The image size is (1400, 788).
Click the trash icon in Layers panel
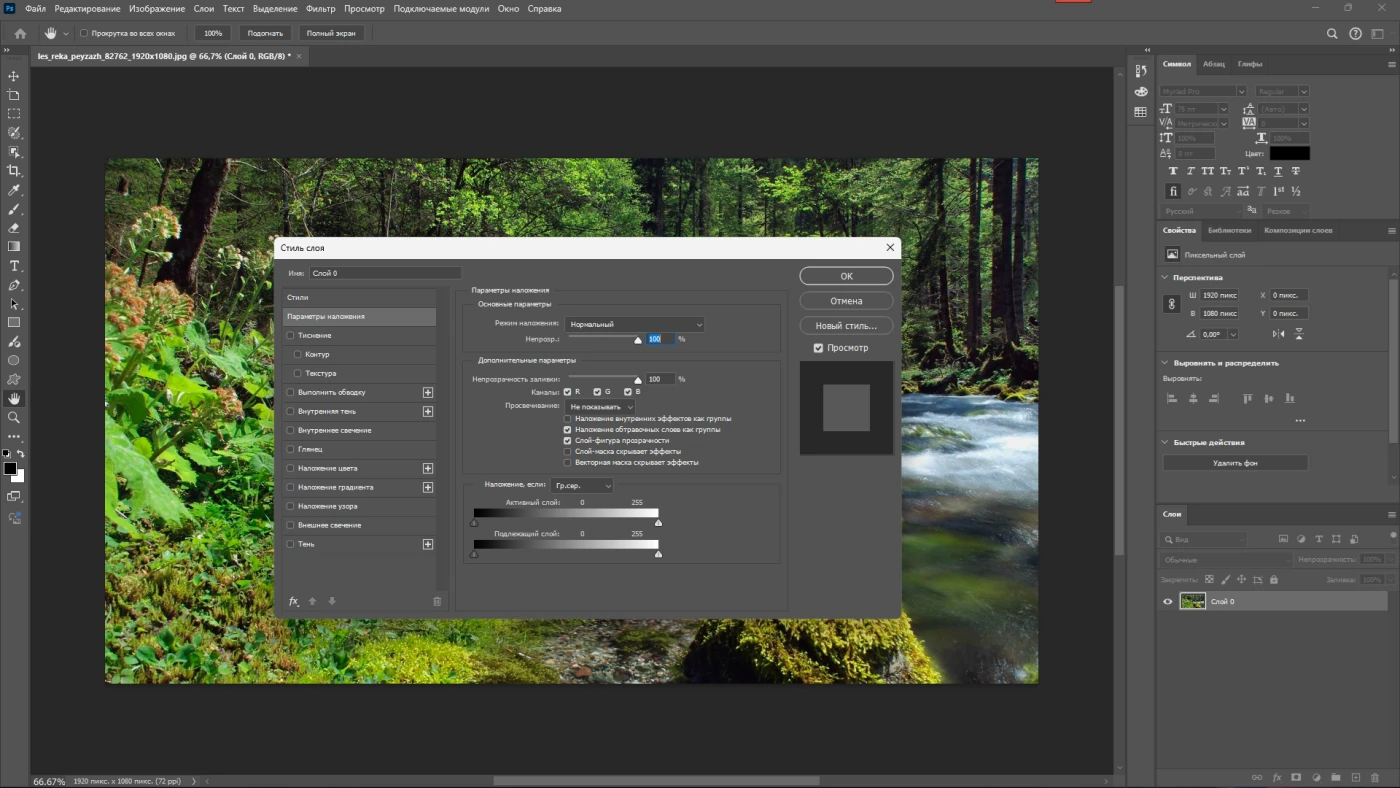point(1375,777)
